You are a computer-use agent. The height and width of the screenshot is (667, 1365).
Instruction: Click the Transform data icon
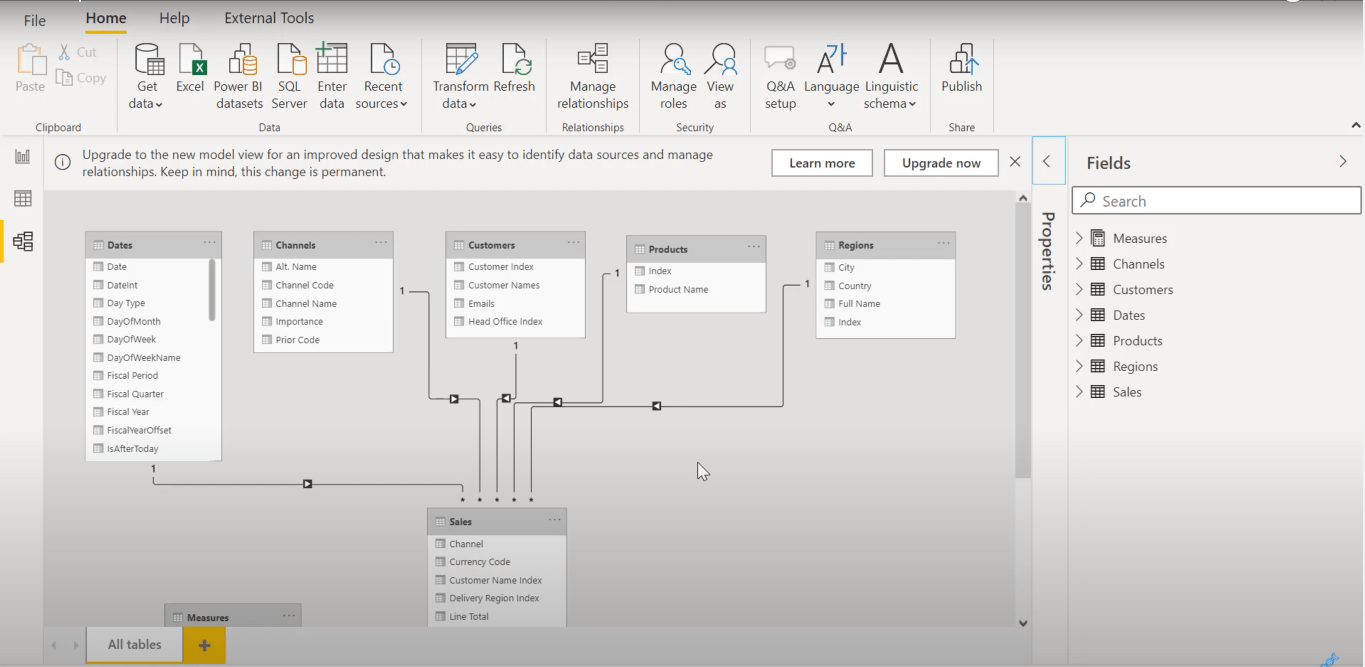click(460, 59)
